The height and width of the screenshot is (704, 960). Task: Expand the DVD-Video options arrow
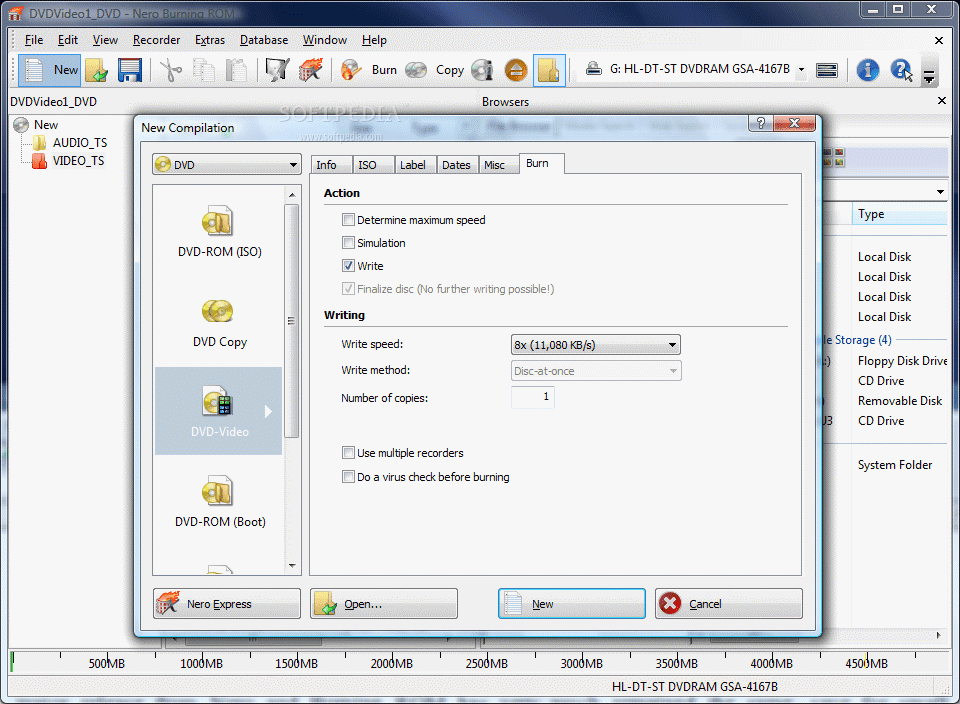tap(268, 411)
